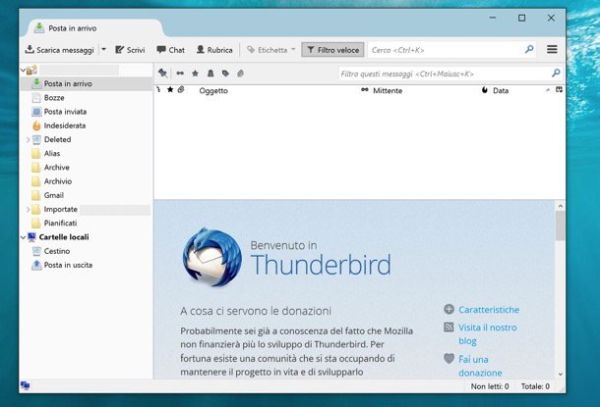Open the Caratteristiche link

tap(488, 310)
